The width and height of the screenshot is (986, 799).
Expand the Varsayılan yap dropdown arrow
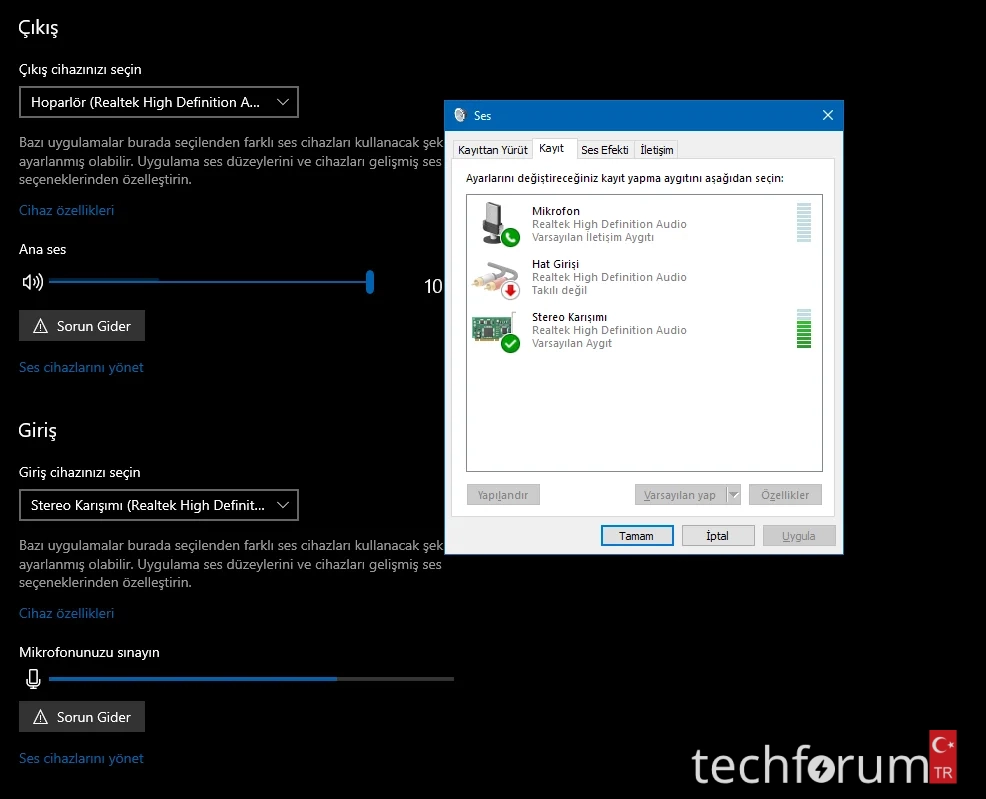(733, 495)
